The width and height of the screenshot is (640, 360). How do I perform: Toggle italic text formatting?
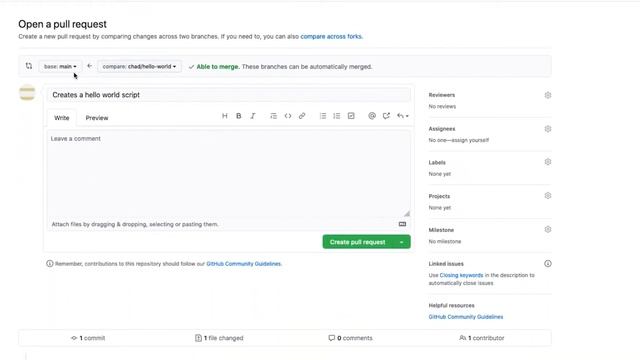[x=253, y=116]
